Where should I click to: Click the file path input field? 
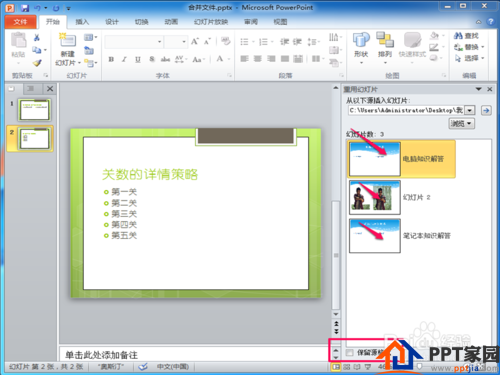pyautogui.click(x=407, y=110)
